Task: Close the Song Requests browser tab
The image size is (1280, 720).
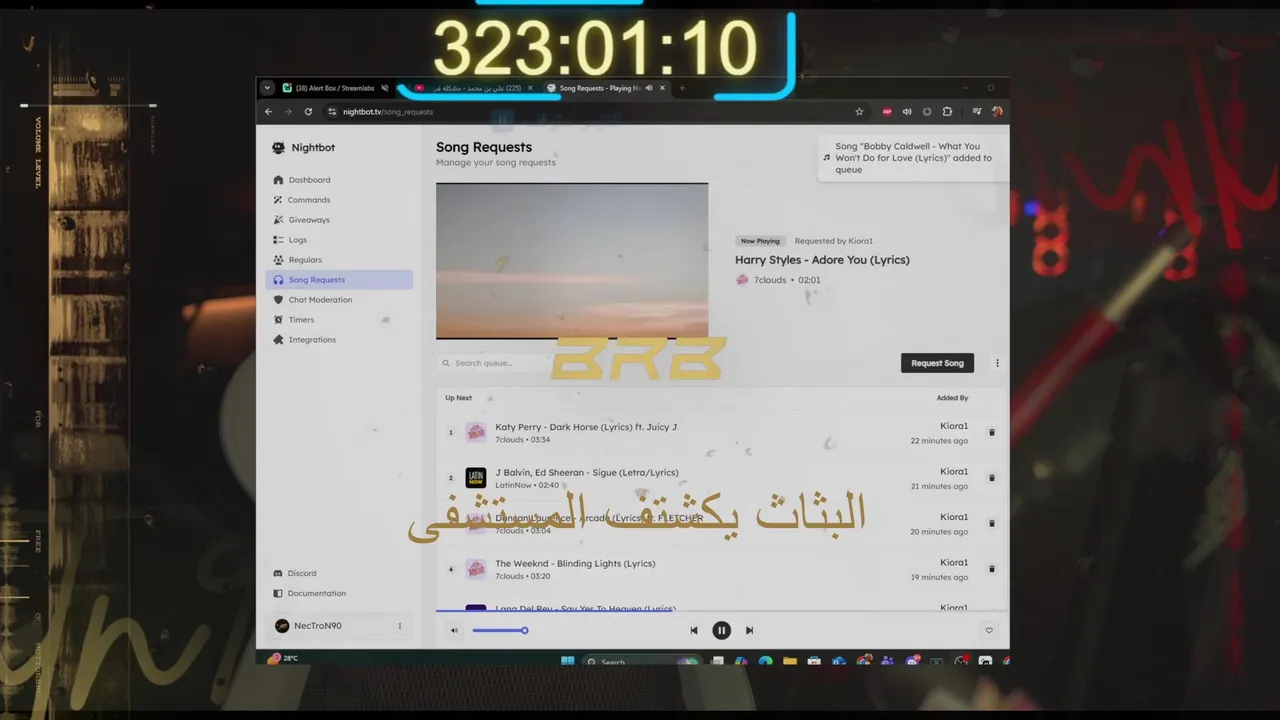Action: point(662,88)
